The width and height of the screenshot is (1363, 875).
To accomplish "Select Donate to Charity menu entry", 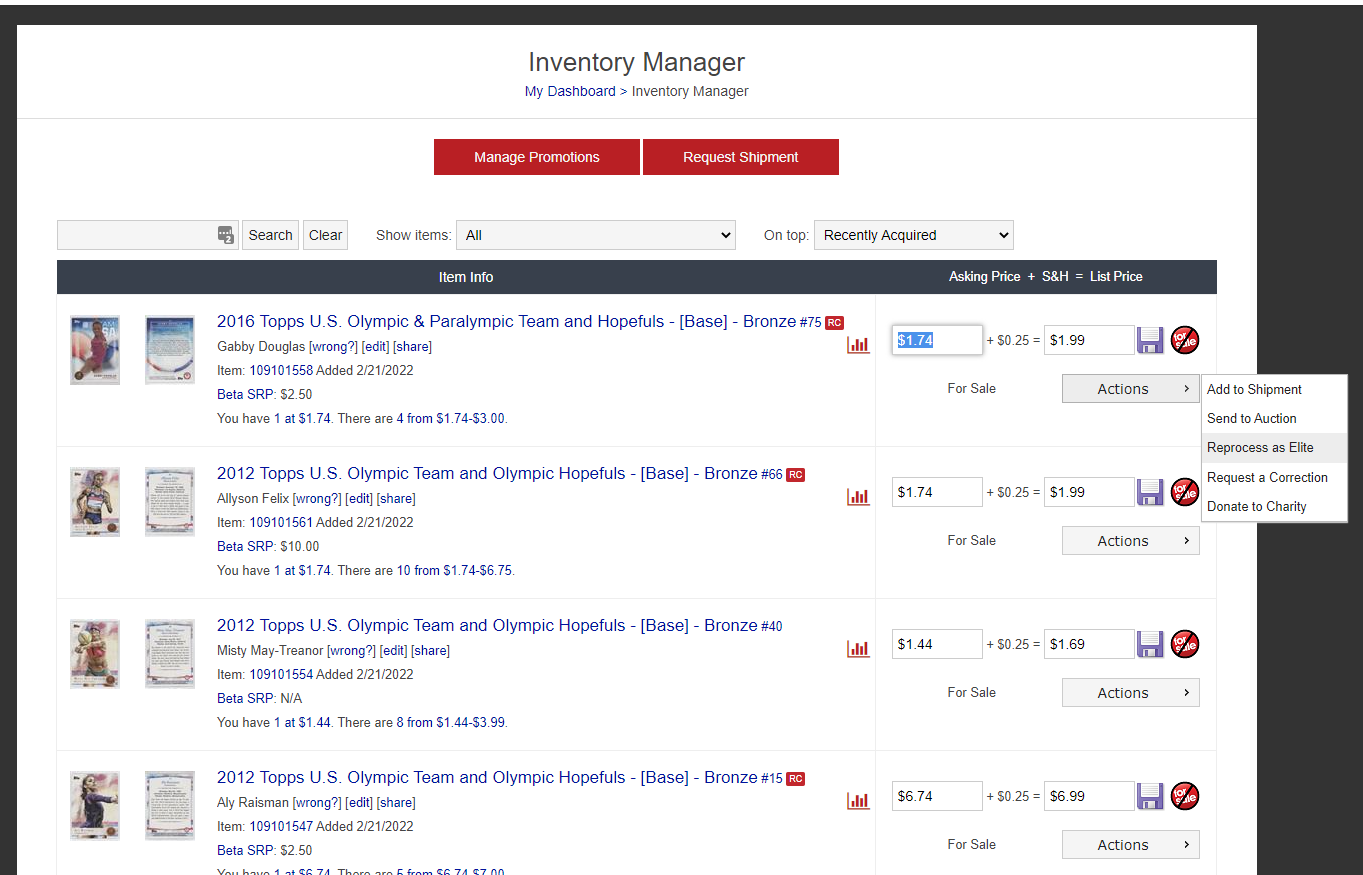I will point(1256,507).
